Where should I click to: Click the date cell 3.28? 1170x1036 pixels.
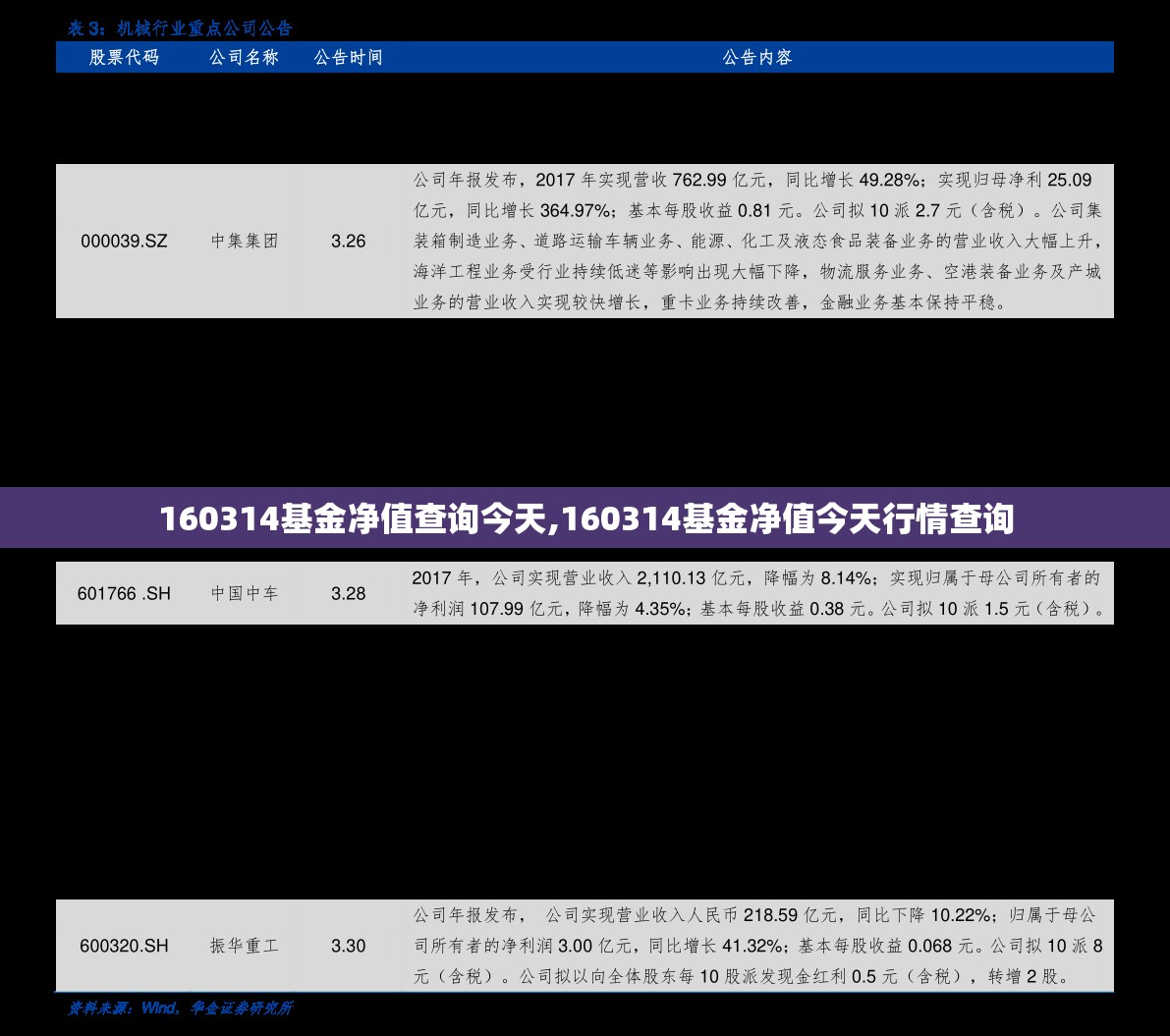coord(349,594)
